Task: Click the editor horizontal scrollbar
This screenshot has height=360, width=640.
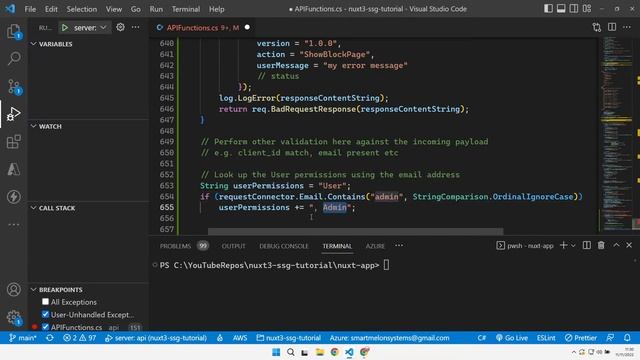Action: point(356,231)
